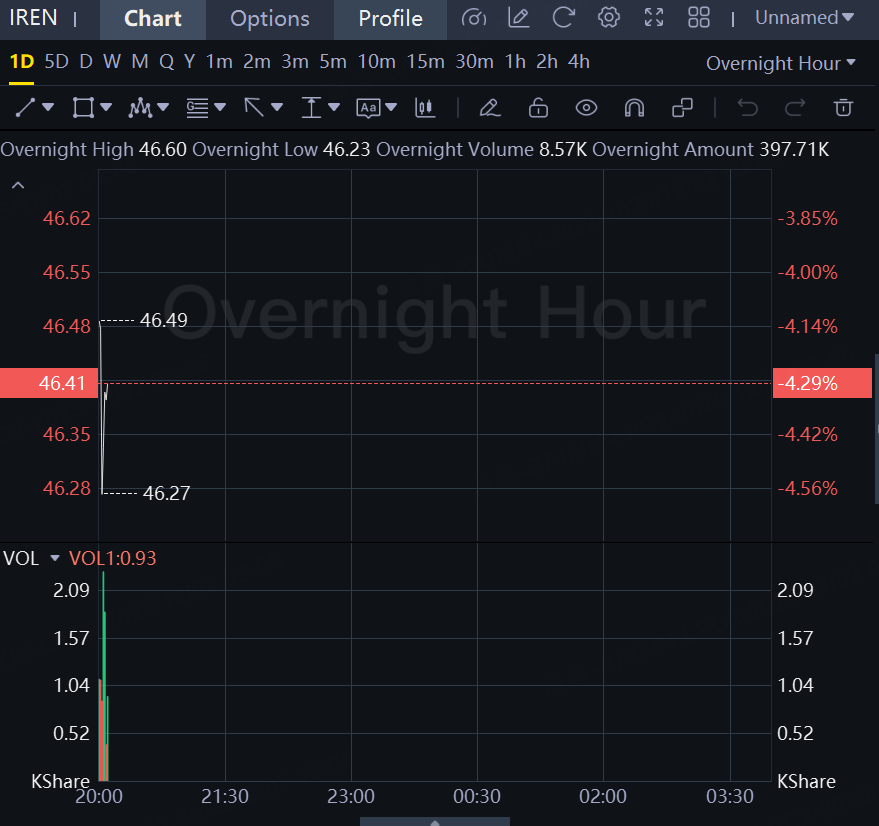Image resolution: width=879 pixels, height=826 pixels.
Task: Select the wave pattern drawing tool
Action: coord(140,107)
